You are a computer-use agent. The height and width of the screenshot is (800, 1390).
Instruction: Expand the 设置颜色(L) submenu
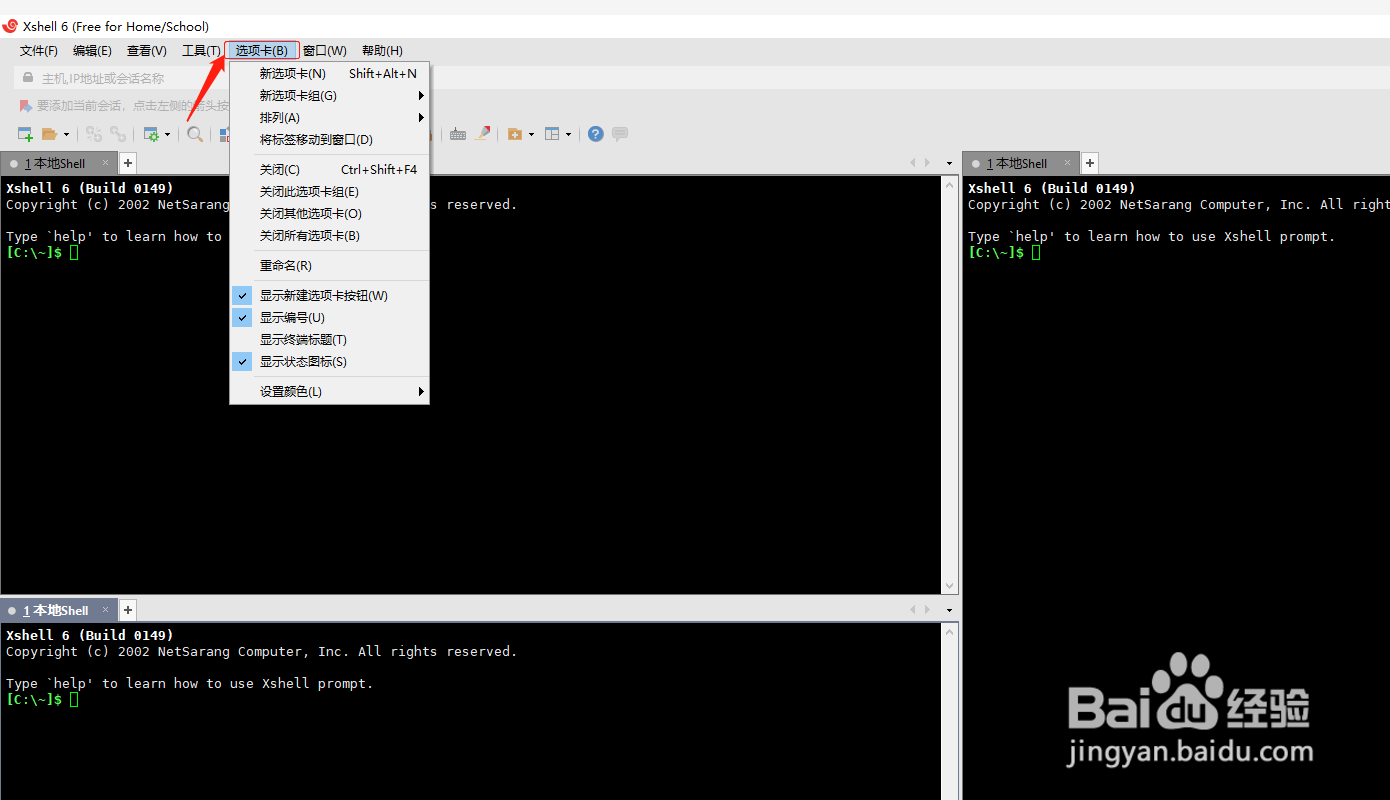330,392
